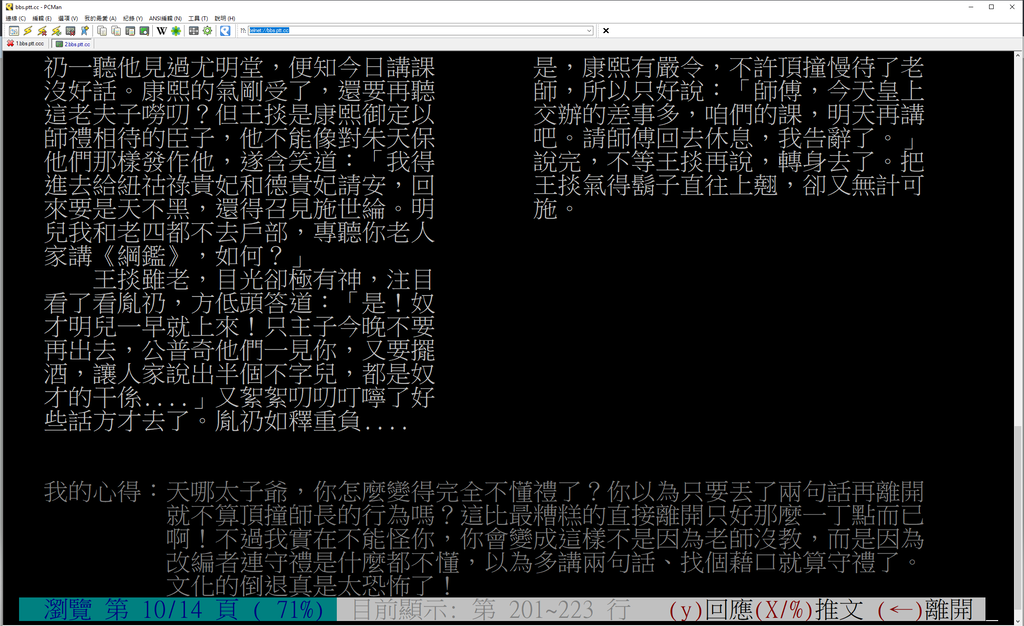Click the black X button beside address bar

(606, 31)
